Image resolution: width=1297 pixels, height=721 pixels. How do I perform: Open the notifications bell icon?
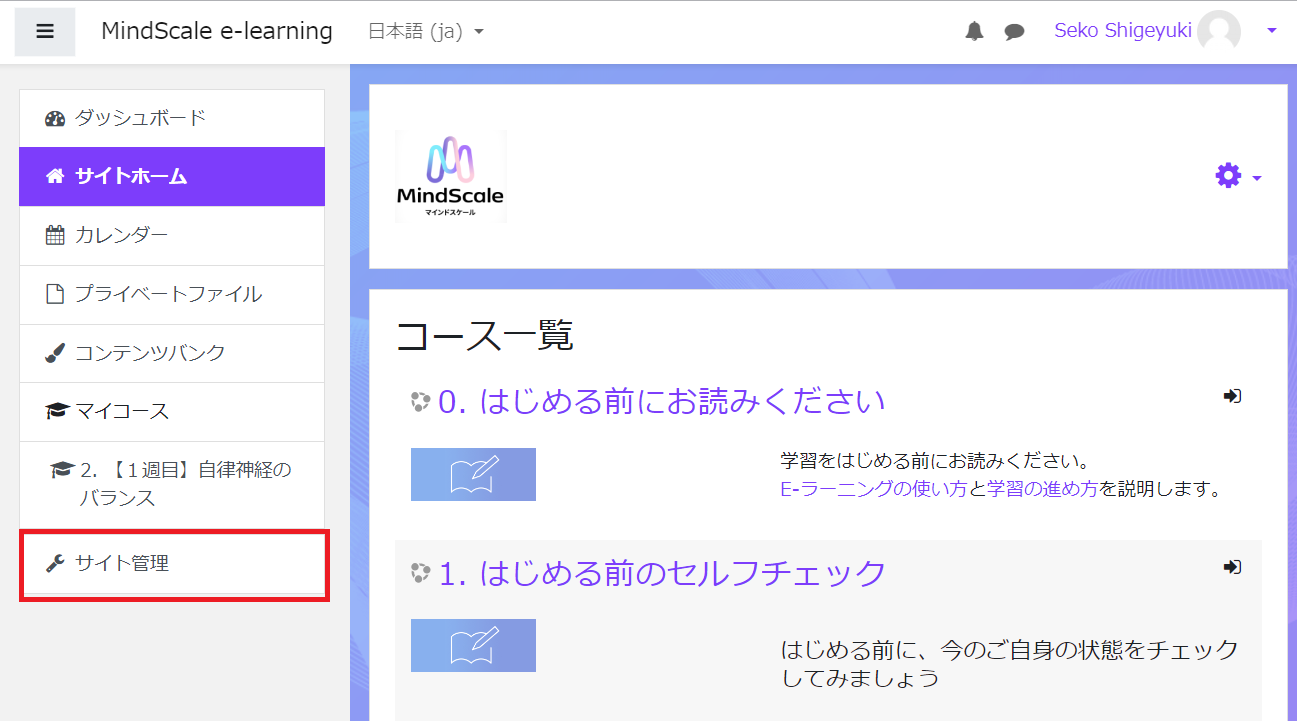click(x=974, y=32)
